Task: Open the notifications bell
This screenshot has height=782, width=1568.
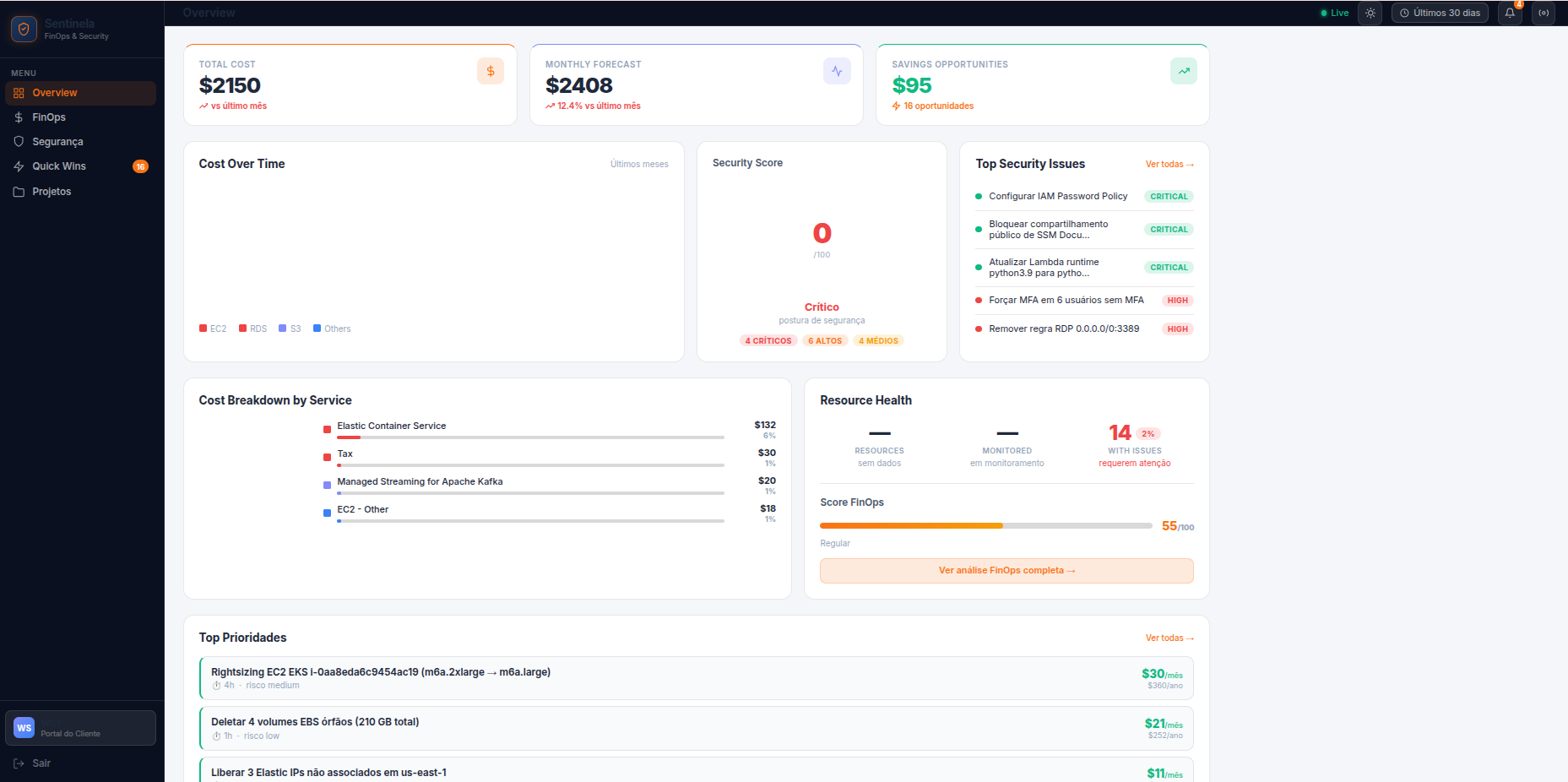Action: [x=1510, y=13]
